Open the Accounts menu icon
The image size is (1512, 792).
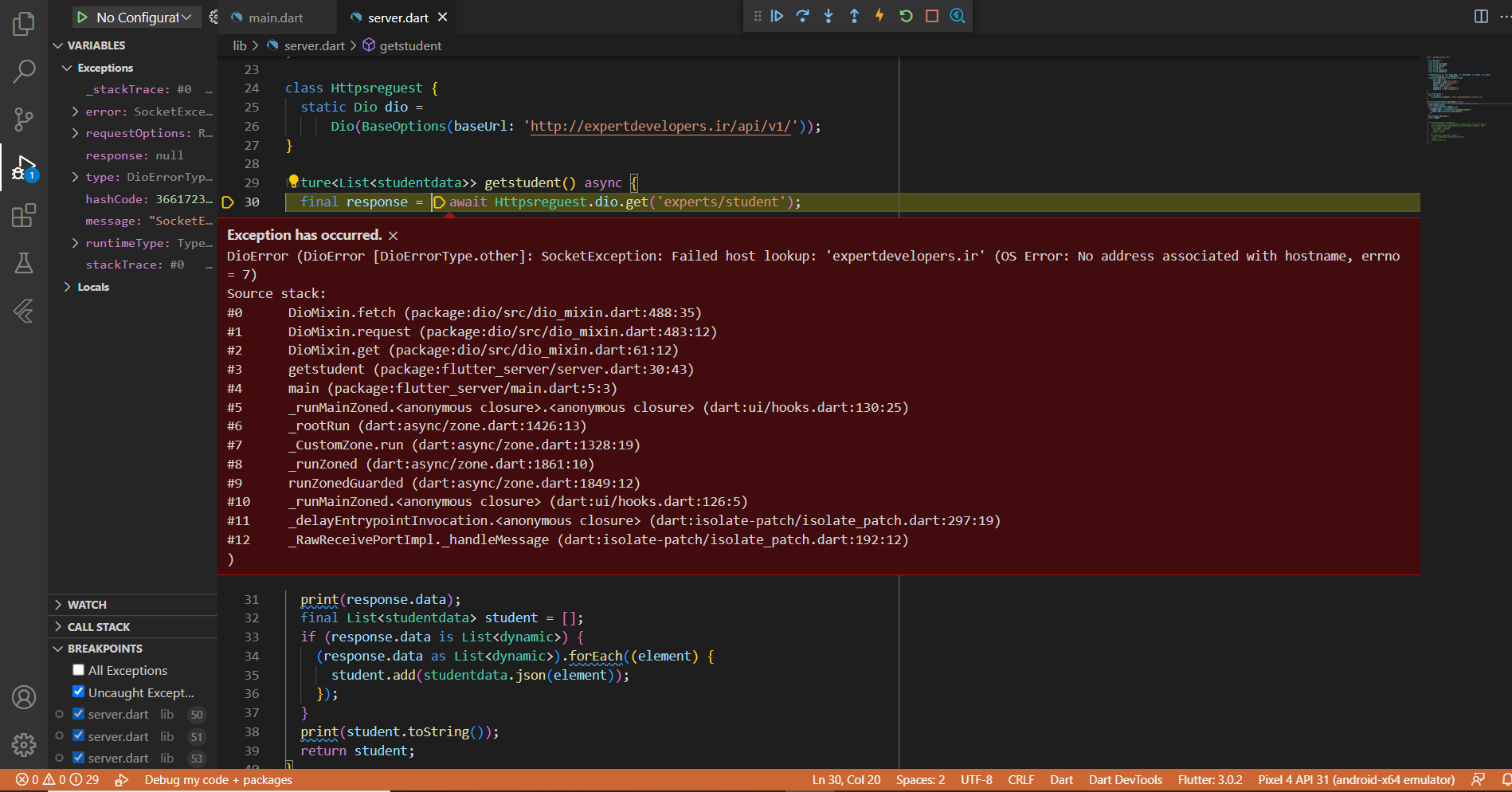(24, 697)
